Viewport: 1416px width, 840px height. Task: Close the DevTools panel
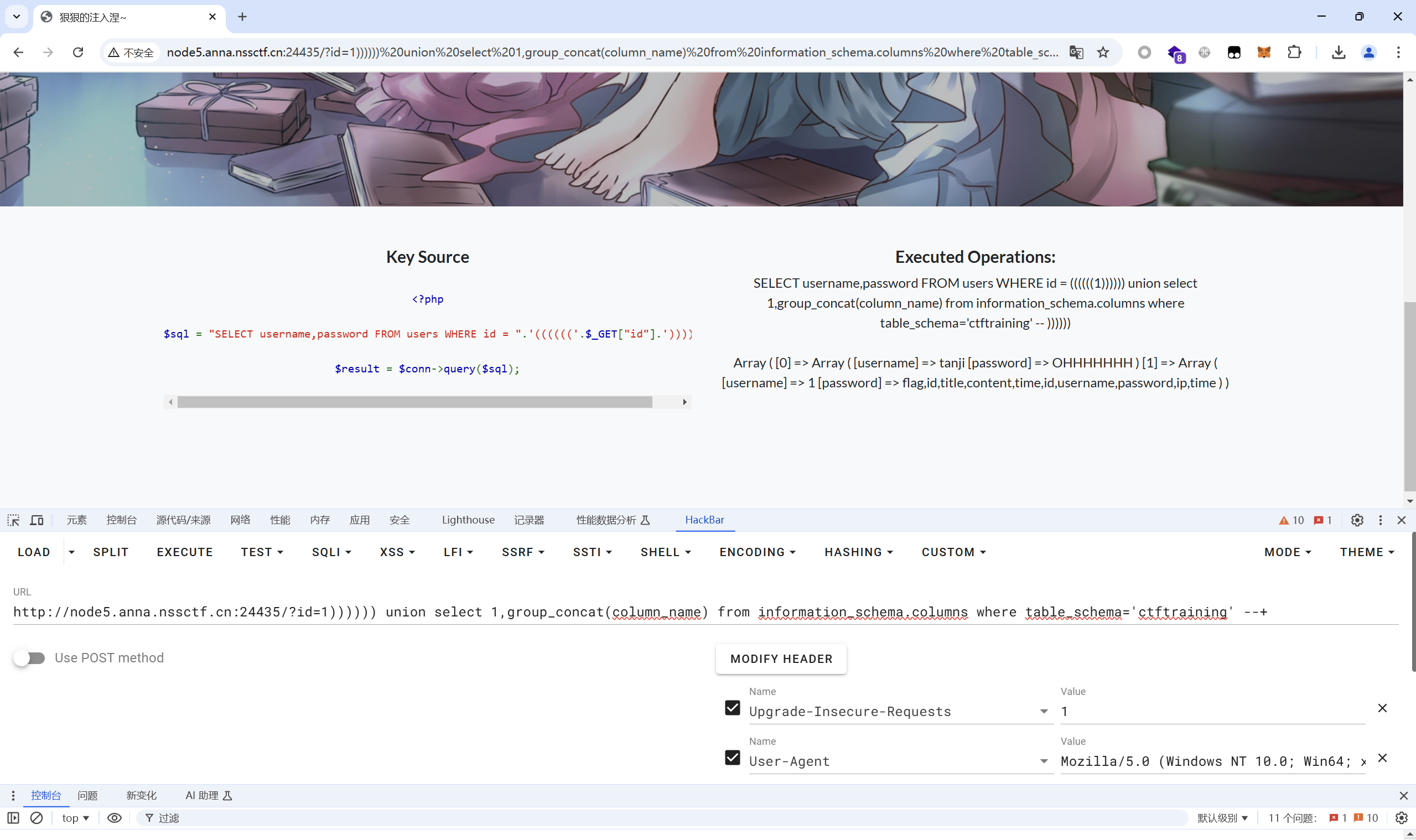[1401, 520]
